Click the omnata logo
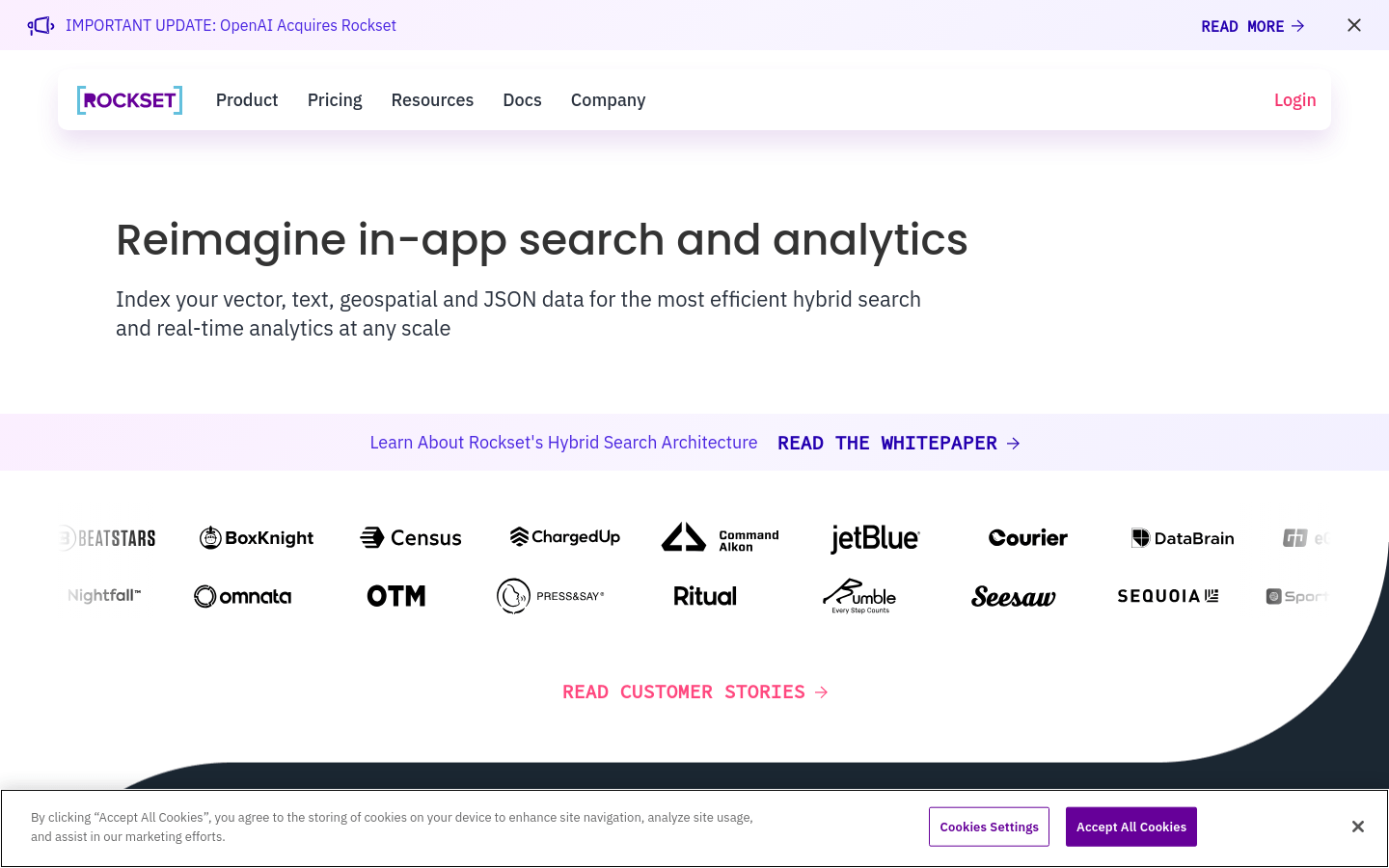 [x=243, y=597]
